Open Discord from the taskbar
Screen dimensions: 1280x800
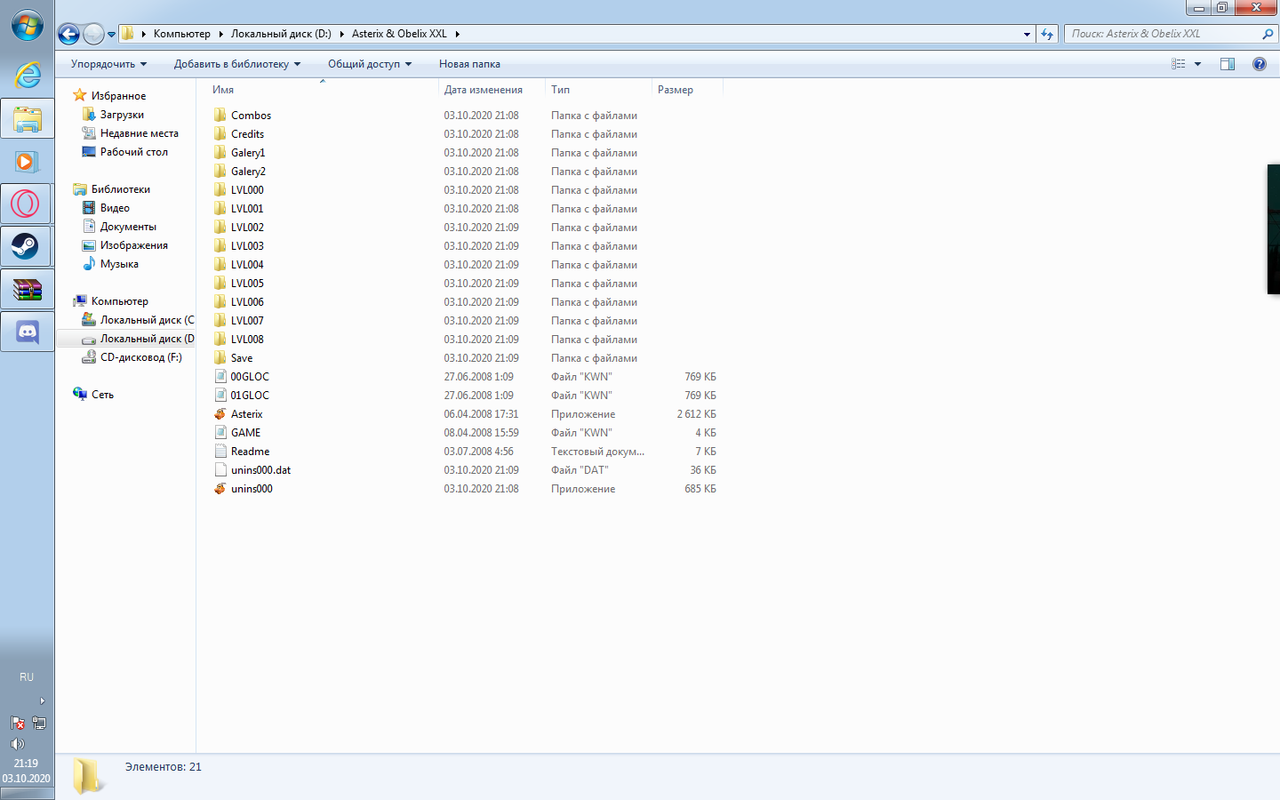[27, 331]
